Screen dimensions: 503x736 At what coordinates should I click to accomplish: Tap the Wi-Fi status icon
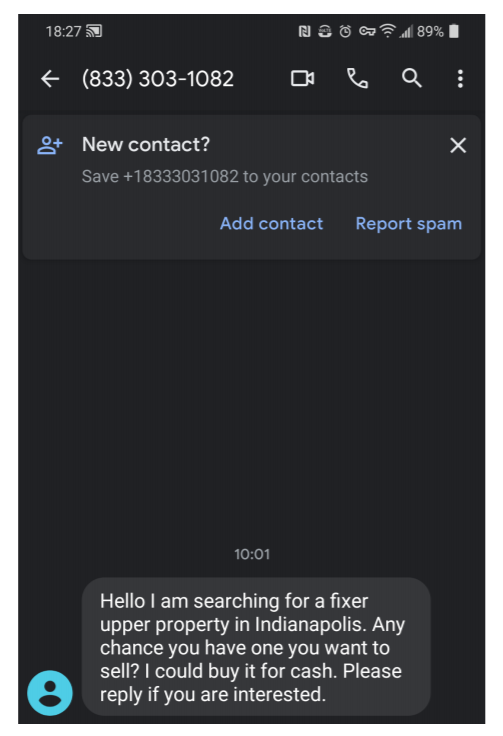(x=387, y=31)
